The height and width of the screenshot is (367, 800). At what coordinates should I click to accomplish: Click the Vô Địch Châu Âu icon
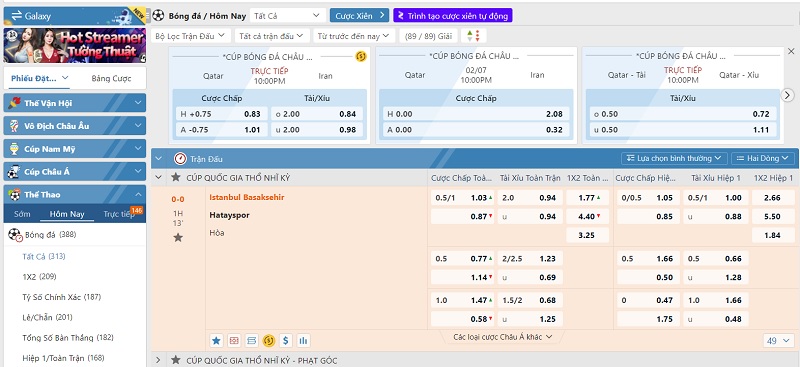(x=14, y=126)
